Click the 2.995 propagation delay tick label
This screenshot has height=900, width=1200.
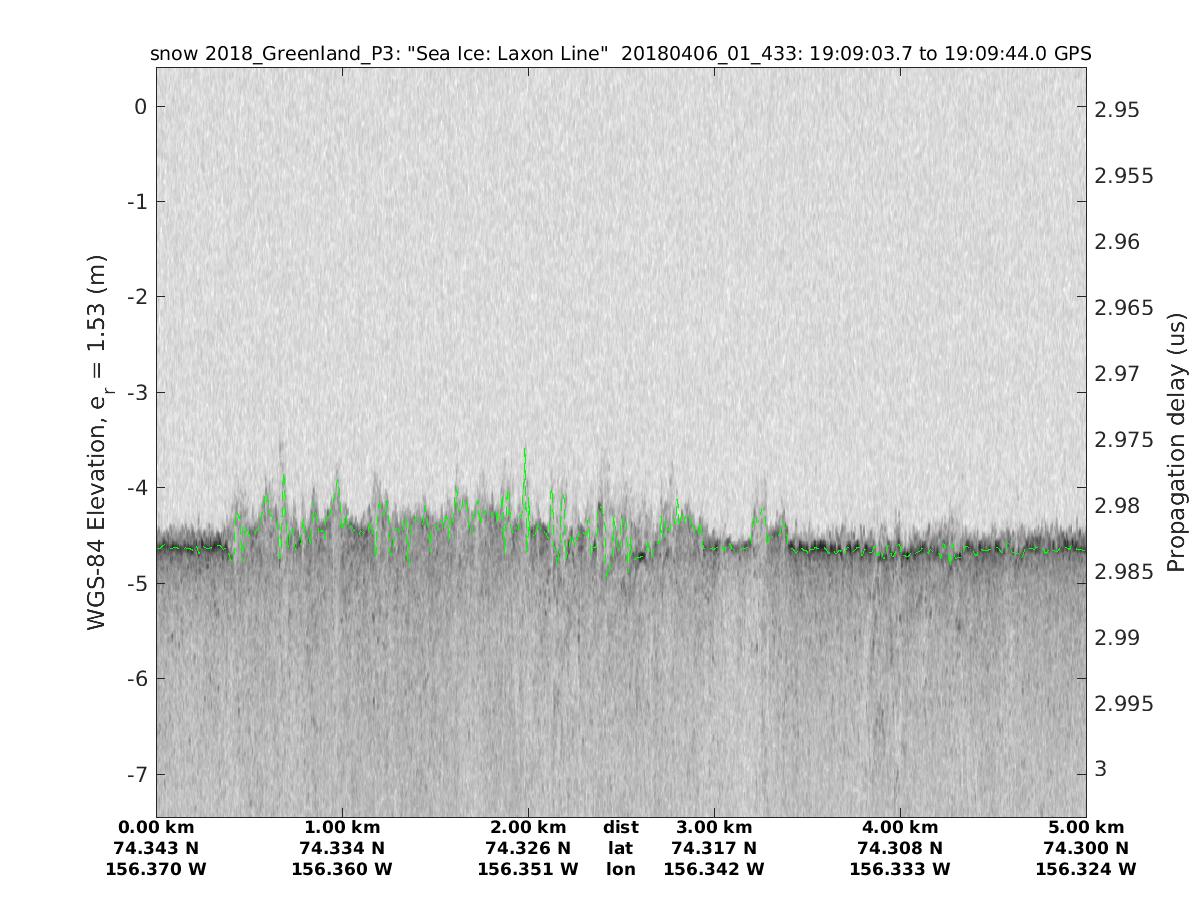coord(1130,703)
